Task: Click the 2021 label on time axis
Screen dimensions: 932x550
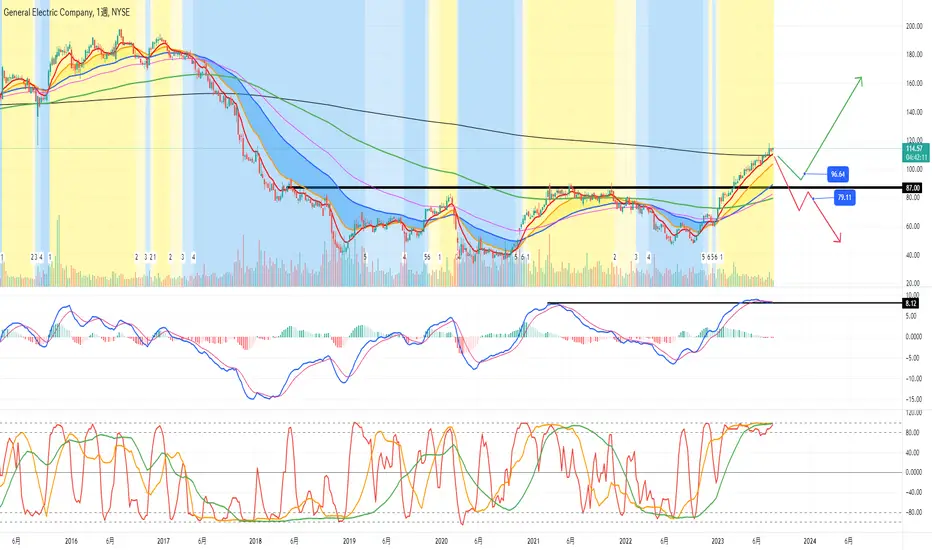Action: (533, 541)
